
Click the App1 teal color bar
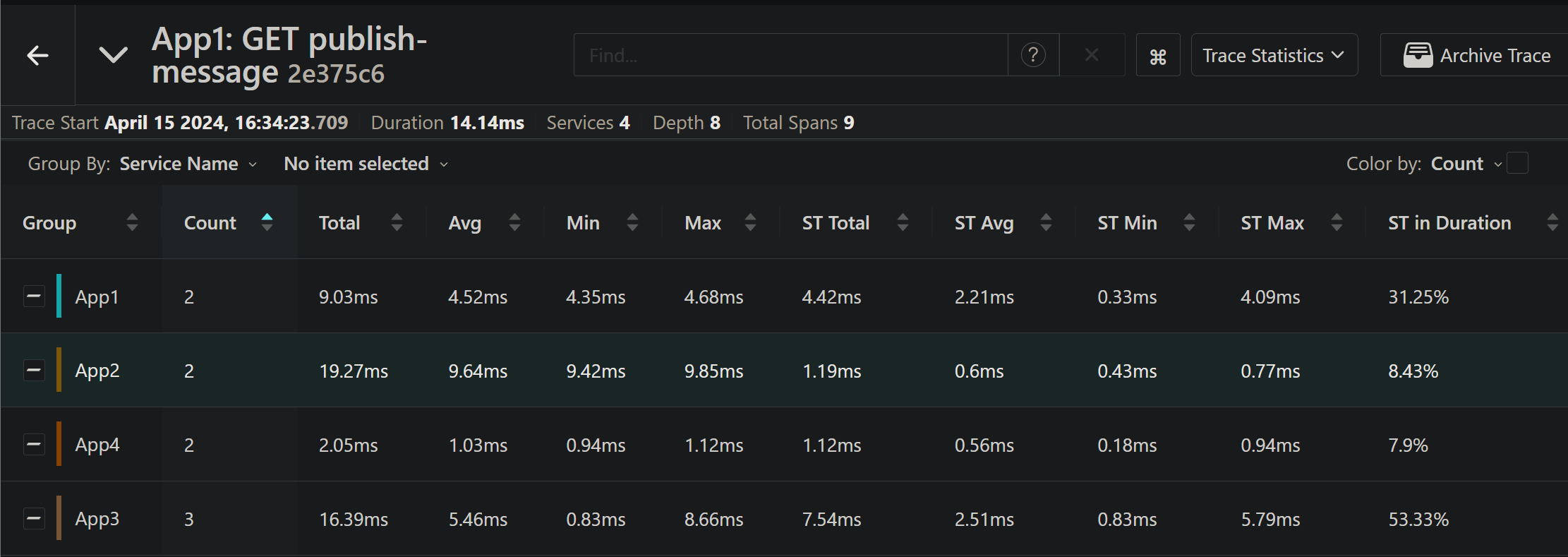pyautogui.click(x=59, y=296)
